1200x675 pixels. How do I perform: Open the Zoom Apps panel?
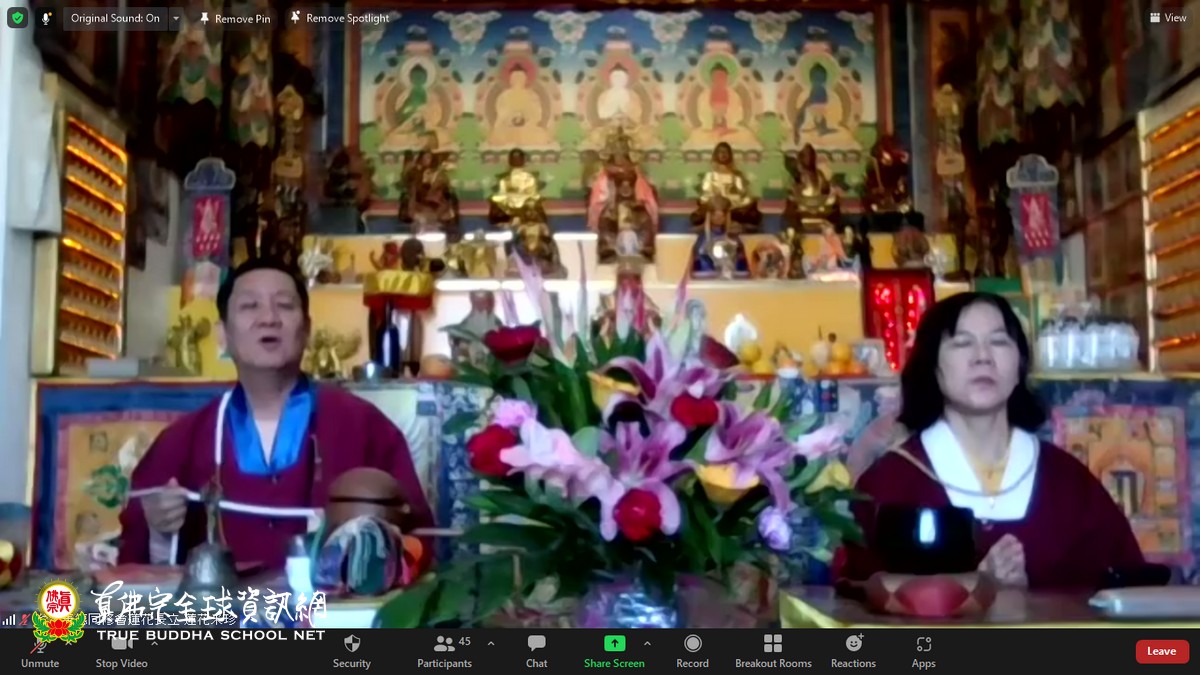[923, 644]
